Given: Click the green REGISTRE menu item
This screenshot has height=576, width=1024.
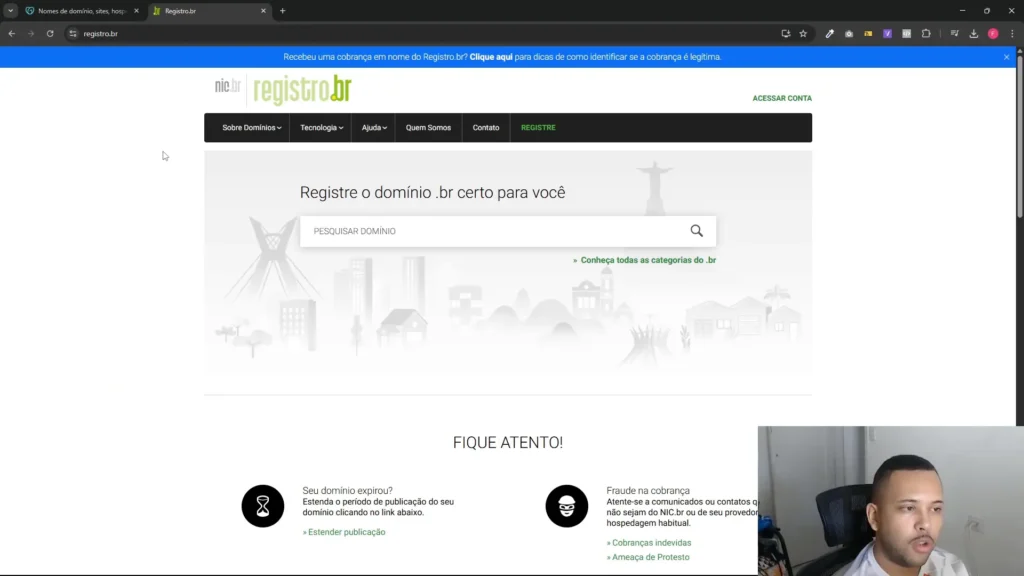Looking at the screenshot, I should (538, 127).
